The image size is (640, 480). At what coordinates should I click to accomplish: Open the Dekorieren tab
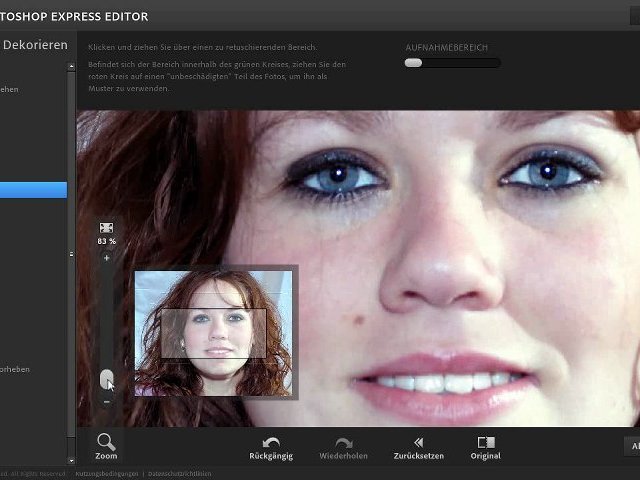(35, 45)
